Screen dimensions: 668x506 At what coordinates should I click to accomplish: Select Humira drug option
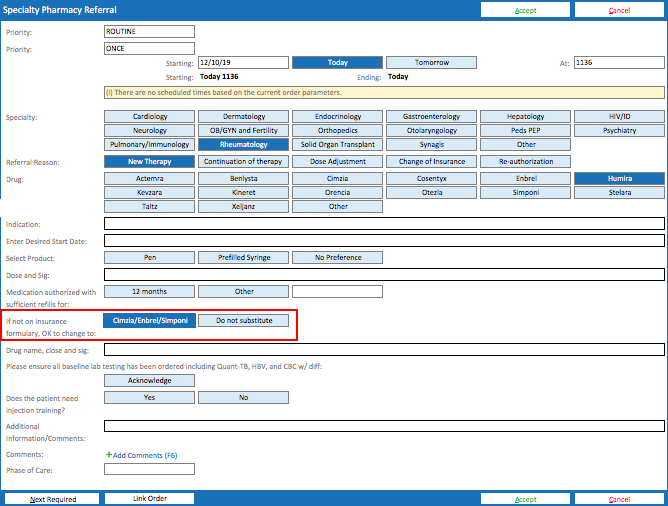coord(619,178)
